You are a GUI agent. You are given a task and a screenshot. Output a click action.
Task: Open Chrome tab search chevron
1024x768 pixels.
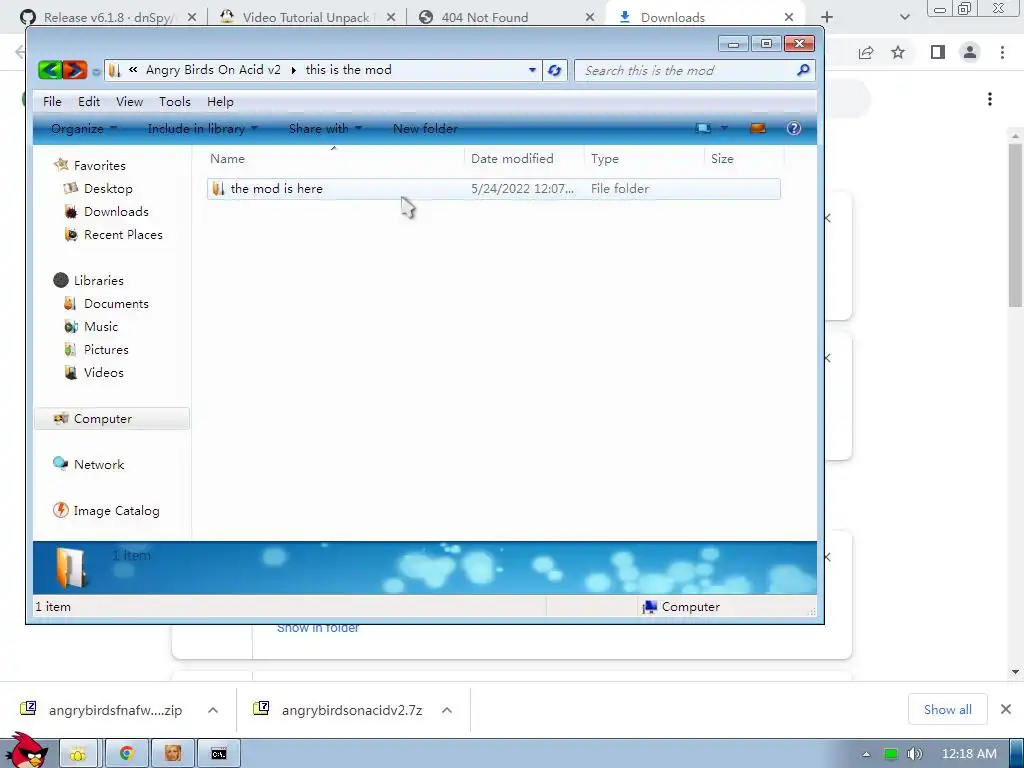[x=904, y=18]
